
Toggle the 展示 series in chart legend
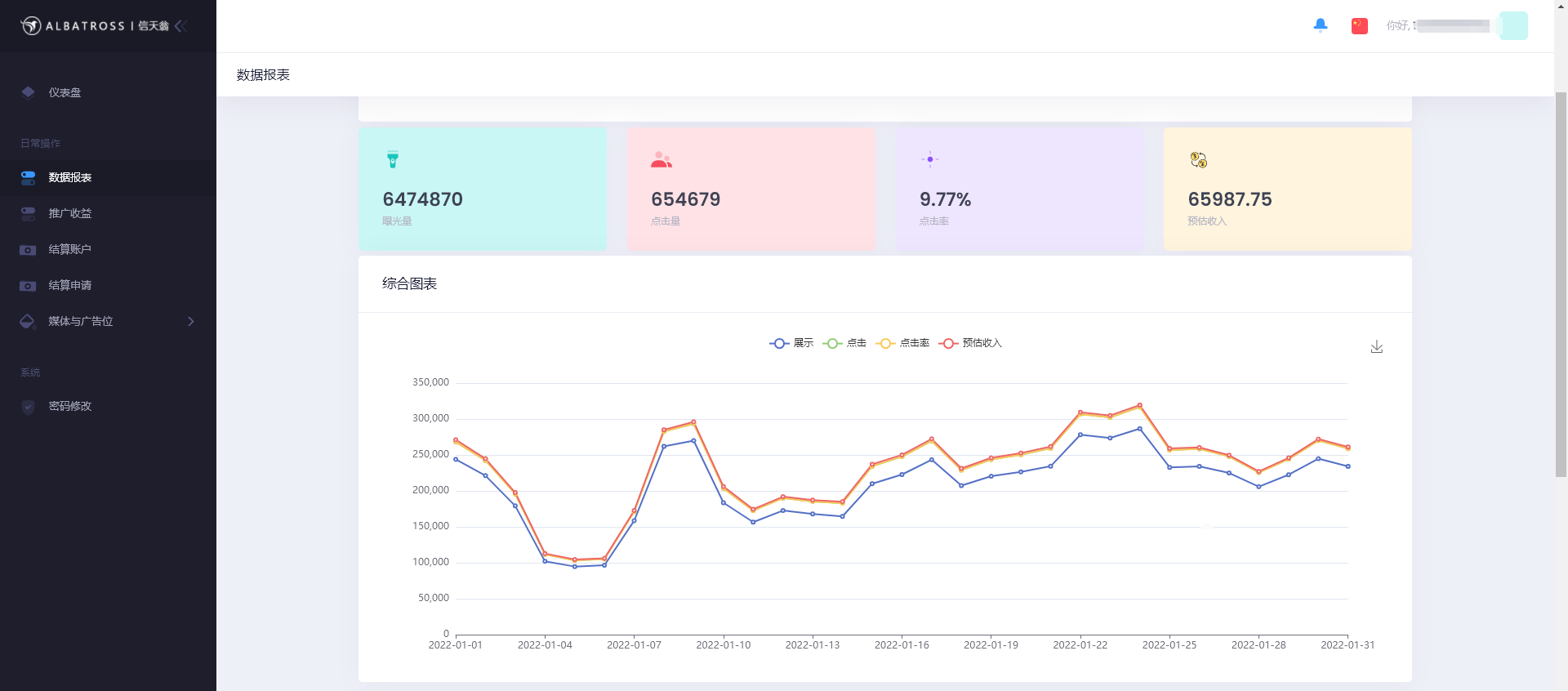pyautogui.click(x=791, y=344)
